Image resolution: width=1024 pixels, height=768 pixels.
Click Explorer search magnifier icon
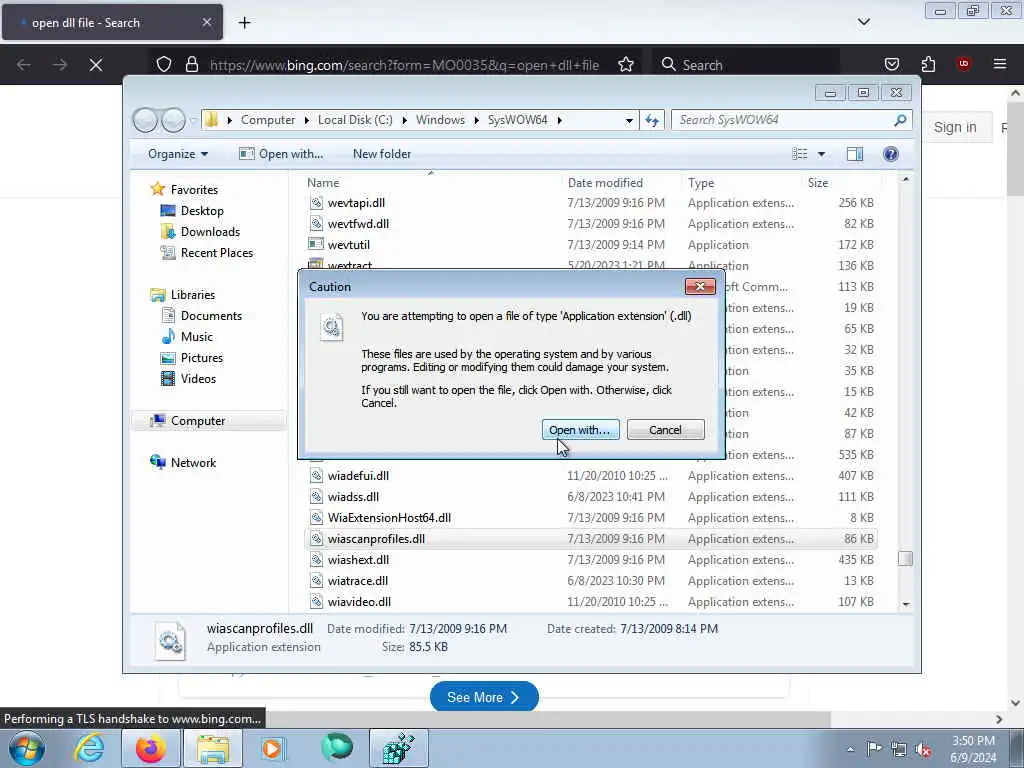pyautogui.click(x=901, y=120)
